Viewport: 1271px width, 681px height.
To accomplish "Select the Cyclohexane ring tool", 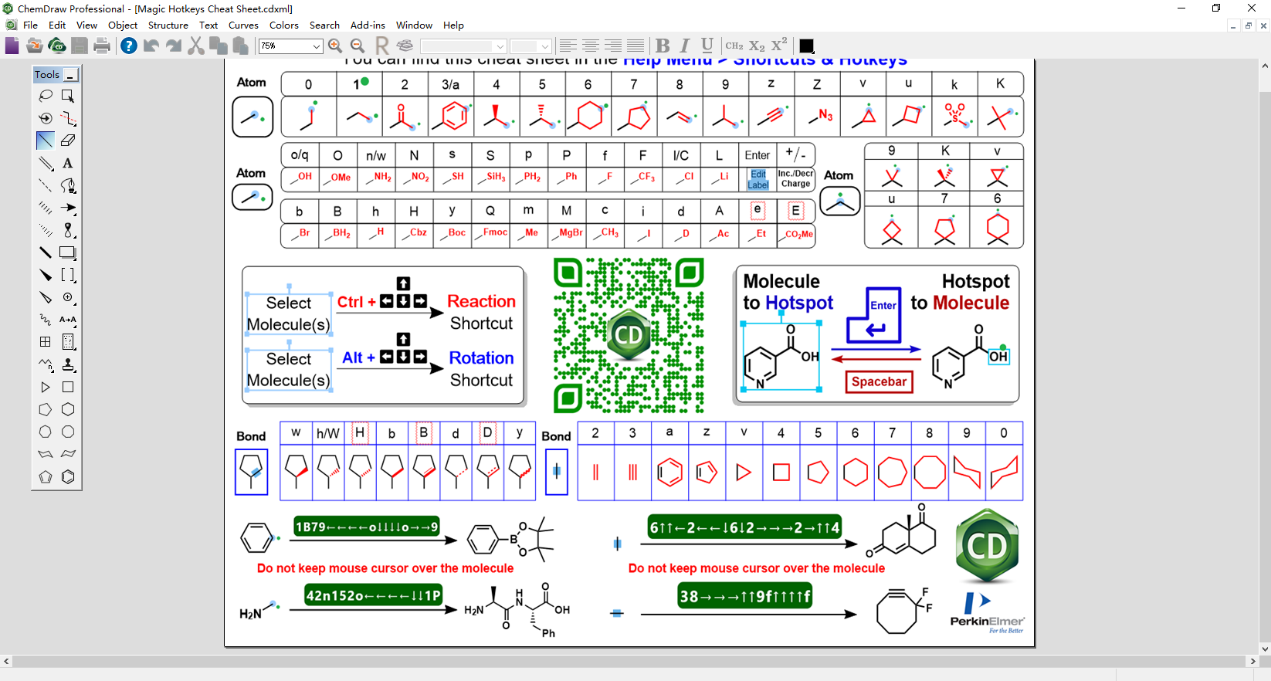I will point(68,409).
